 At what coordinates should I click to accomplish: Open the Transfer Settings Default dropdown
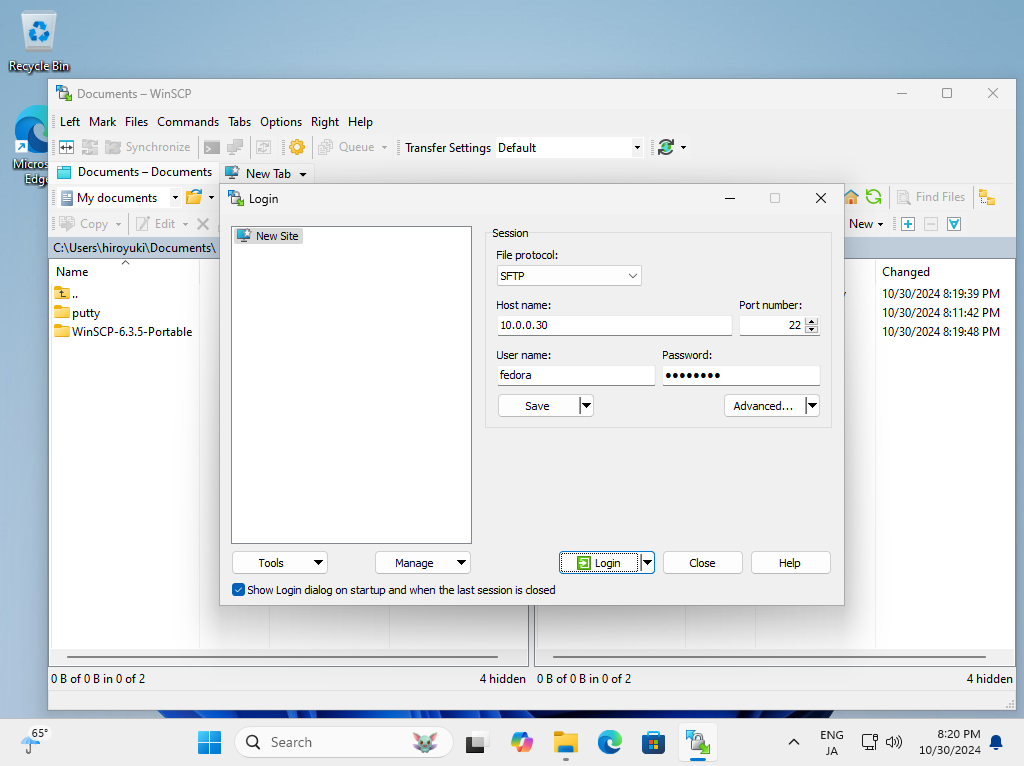(637, 147)
